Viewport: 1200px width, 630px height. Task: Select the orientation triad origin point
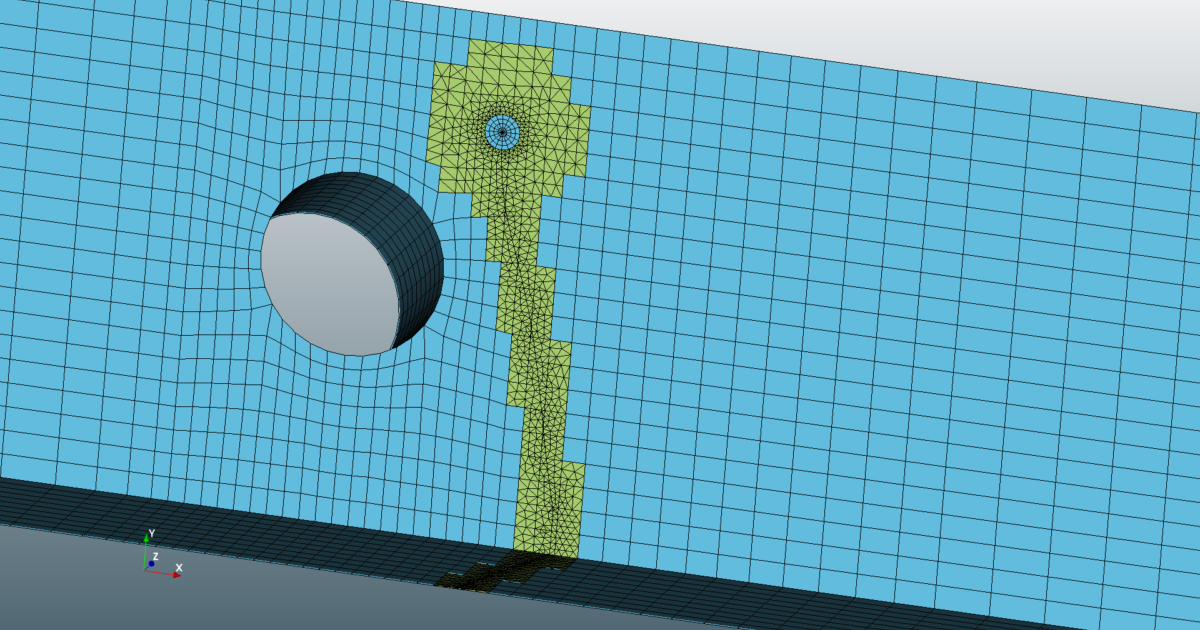tap(144, 571)
